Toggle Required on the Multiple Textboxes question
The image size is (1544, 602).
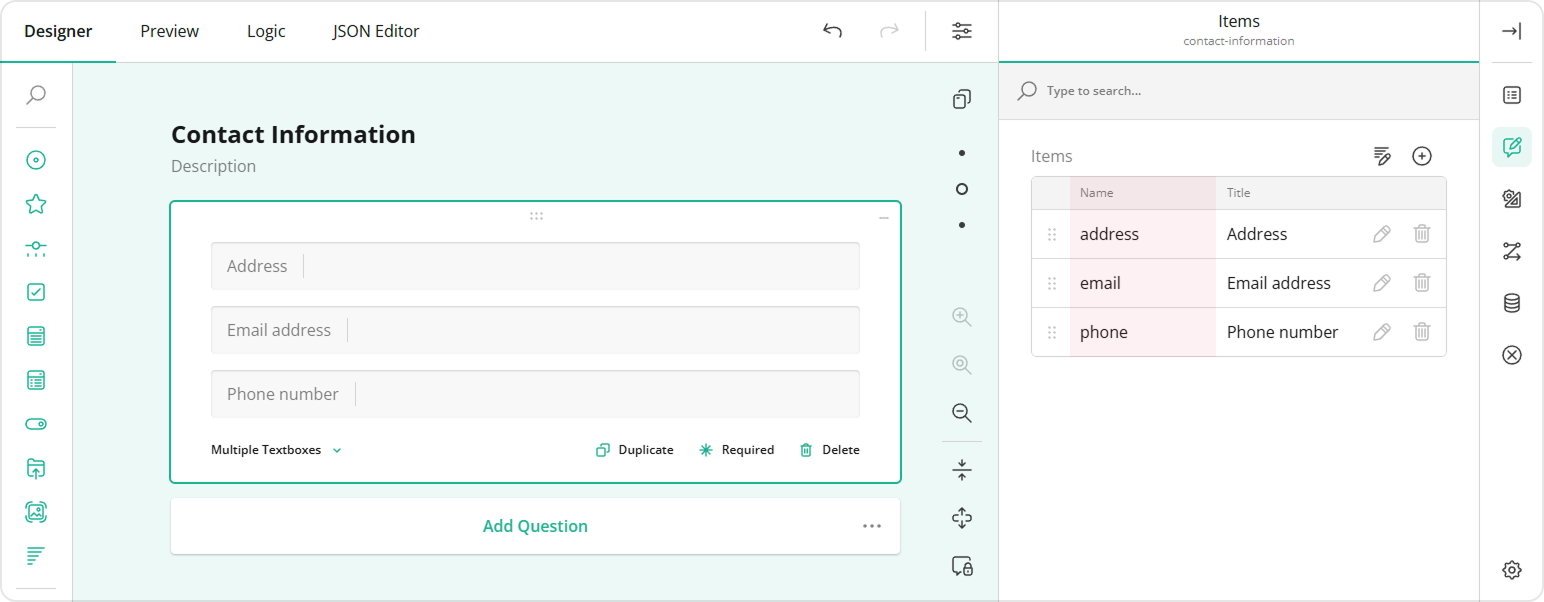[x=737, y=449]
